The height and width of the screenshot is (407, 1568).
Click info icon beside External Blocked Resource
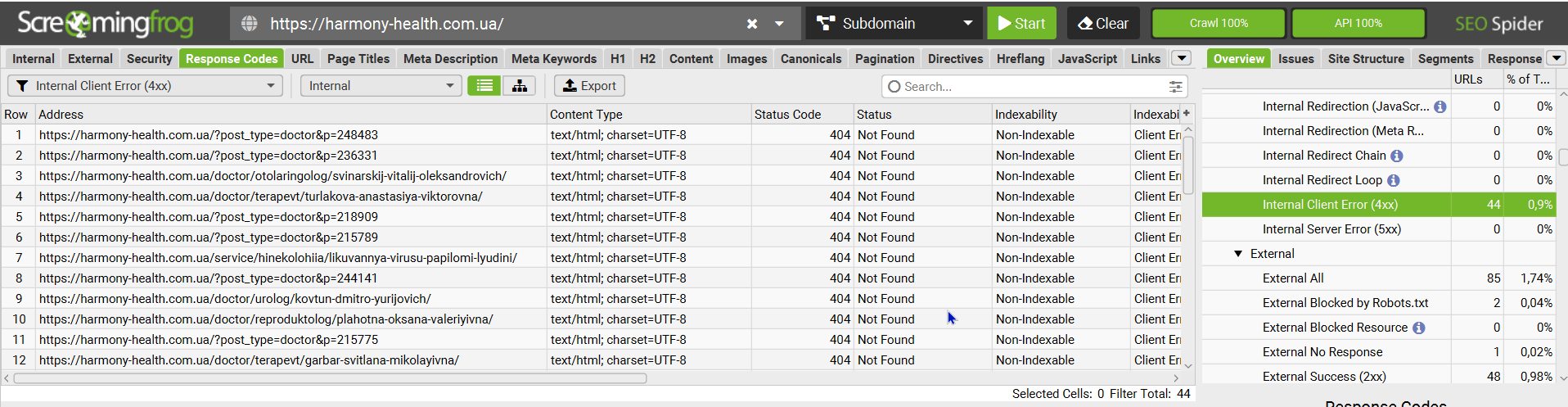click(1419, 328)
